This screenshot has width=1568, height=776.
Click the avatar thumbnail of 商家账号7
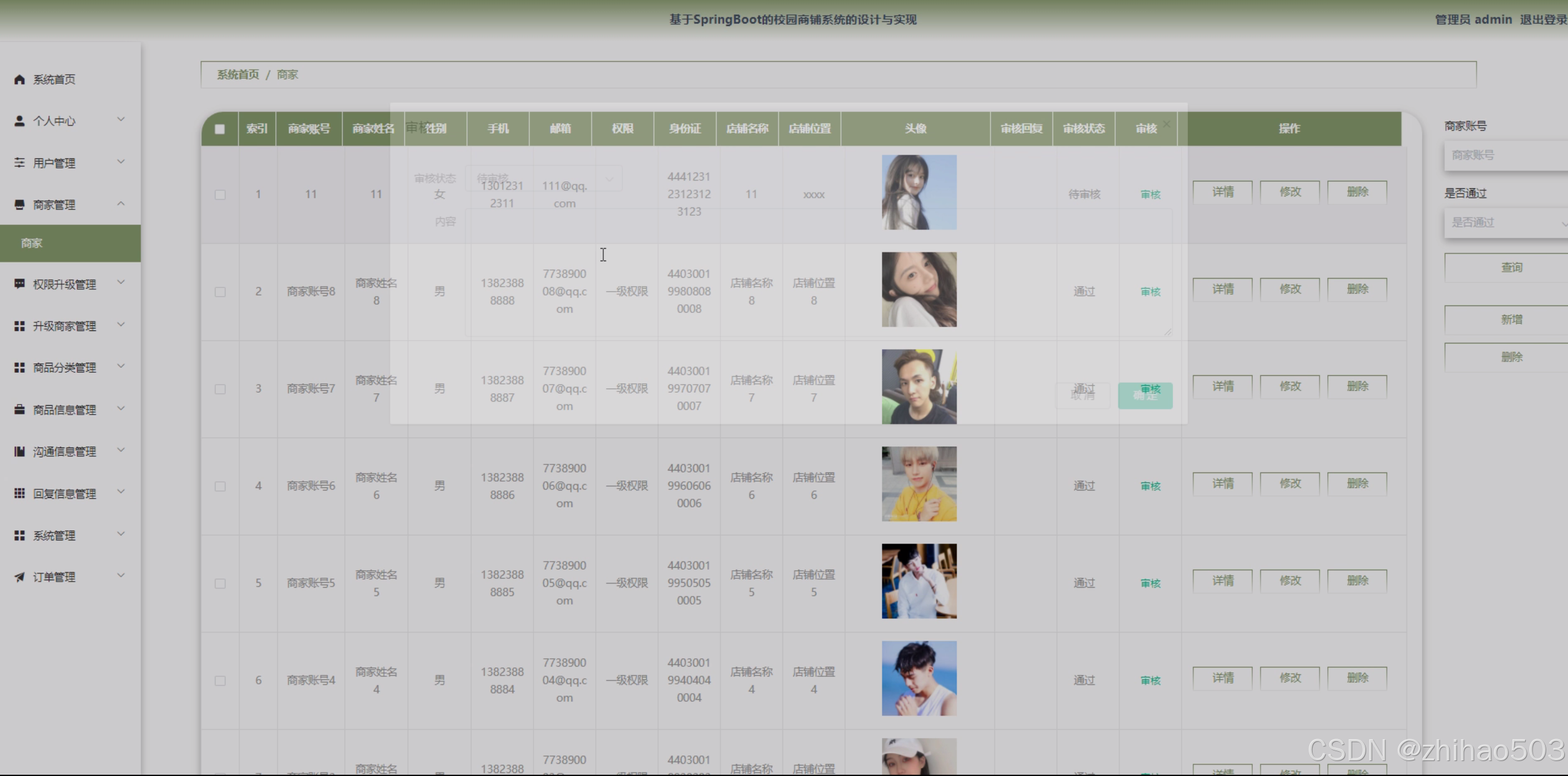(x=919, y=386)
